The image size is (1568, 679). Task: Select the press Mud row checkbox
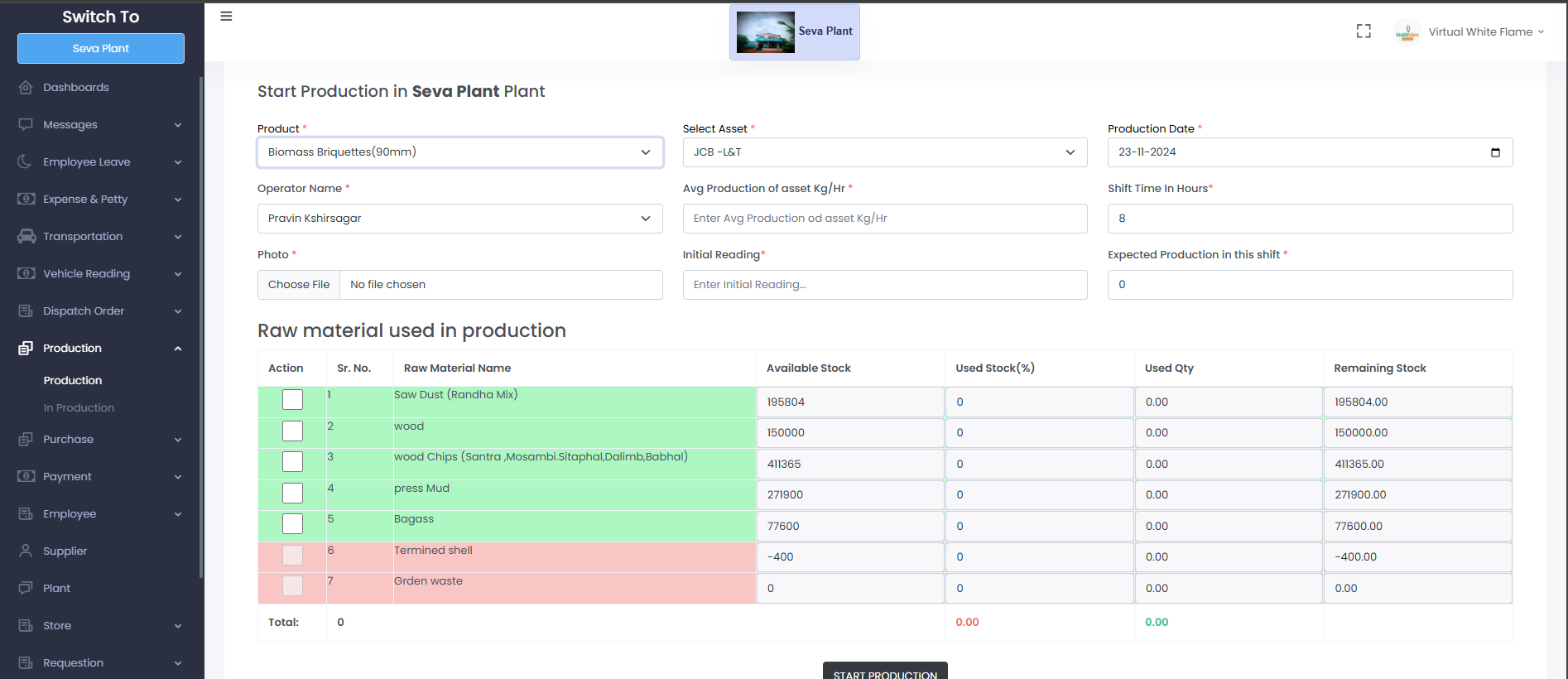point(292,494)
